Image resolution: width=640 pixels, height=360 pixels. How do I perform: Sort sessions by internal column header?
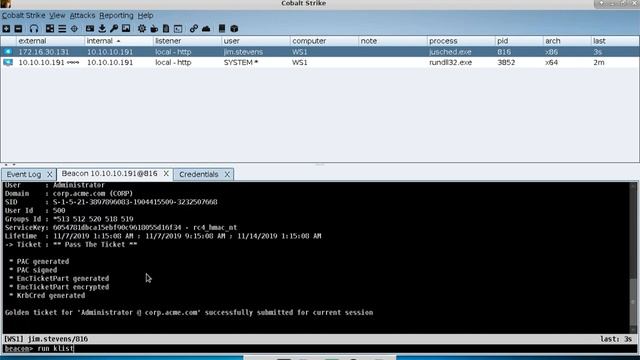[x=119, y=41]
